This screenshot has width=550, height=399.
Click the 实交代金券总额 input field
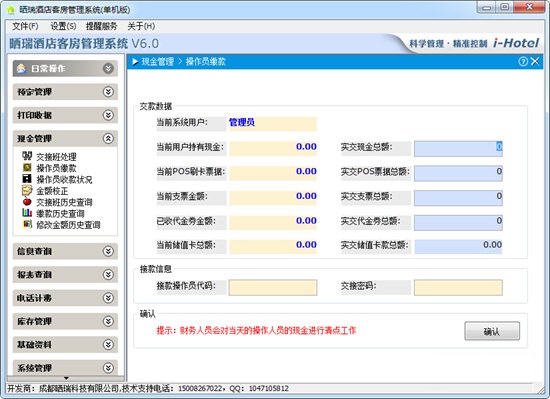pyautogui.click(x=458, y=223)
